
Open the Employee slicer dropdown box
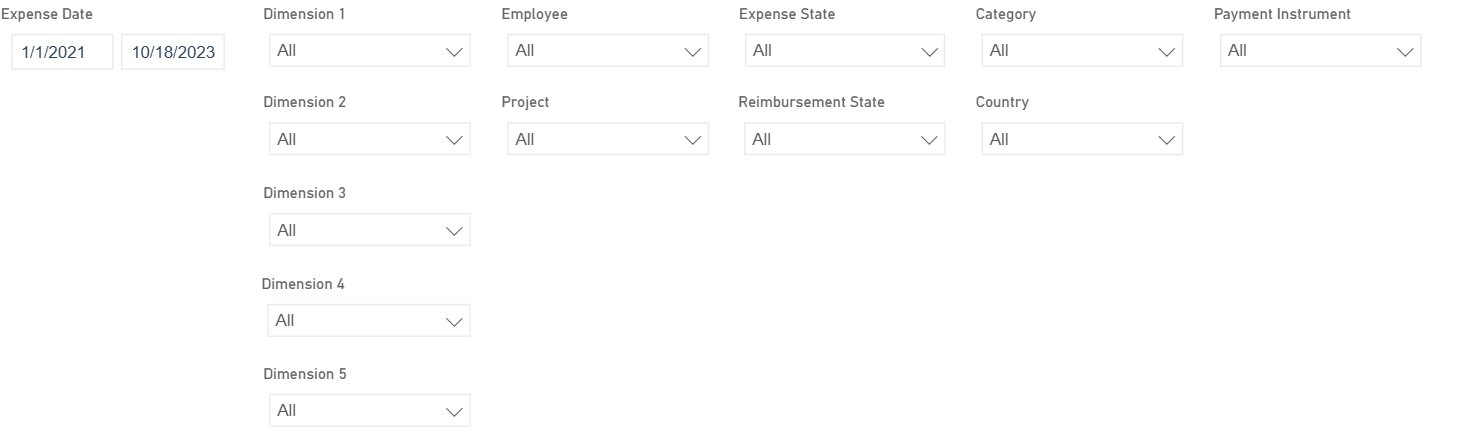pyautogui.click(x=607, y=51)
